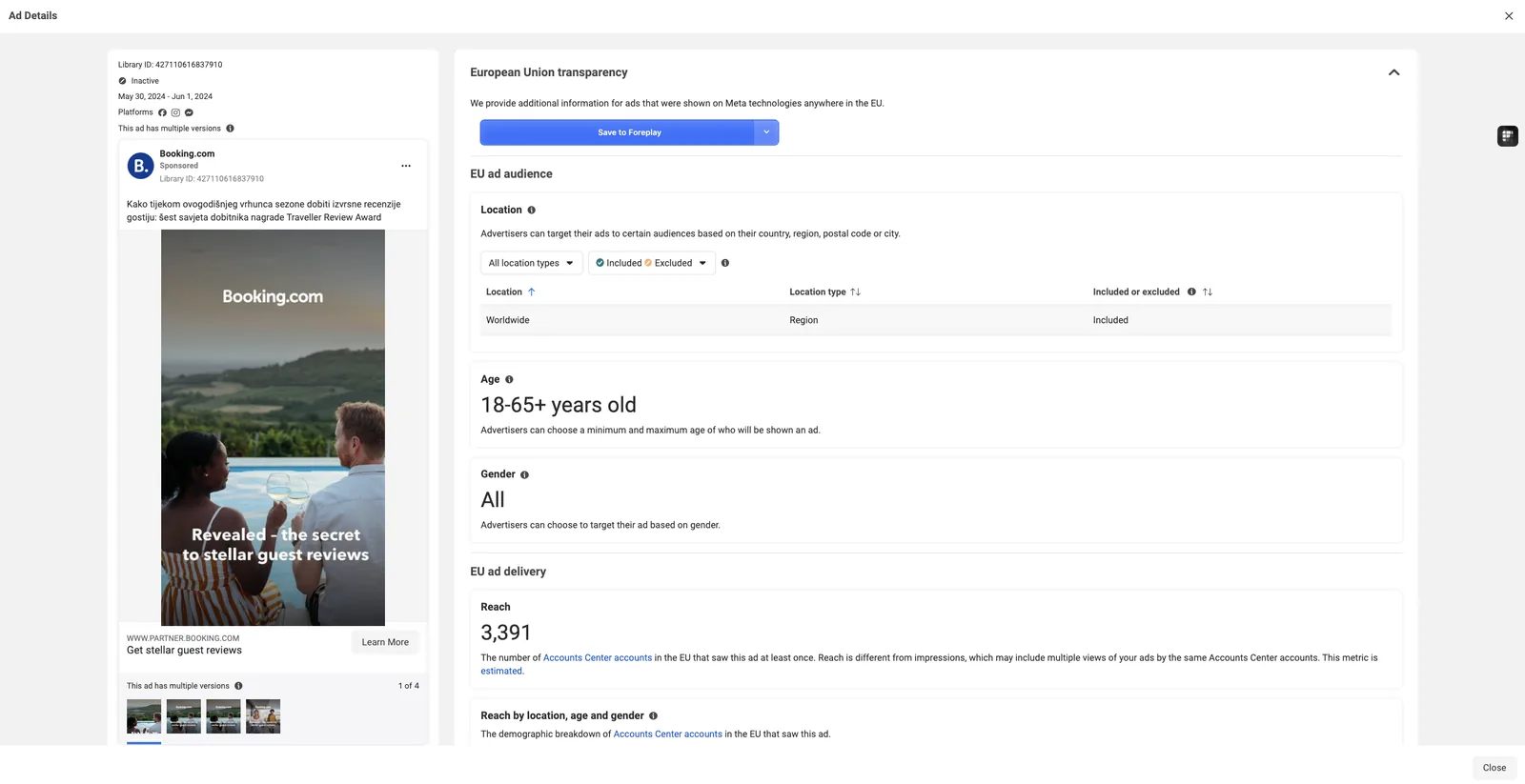Select the first ad version thumbnail
This screenshot has height=784, width=1525.
pyautogui.click(x=144, y=716)
